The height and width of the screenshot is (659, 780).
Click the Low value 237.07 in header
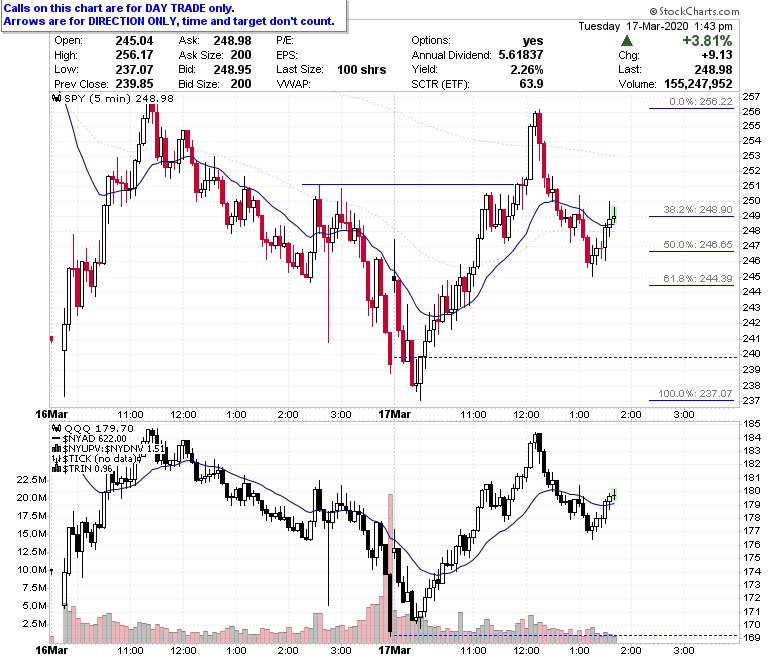point(134,70)
